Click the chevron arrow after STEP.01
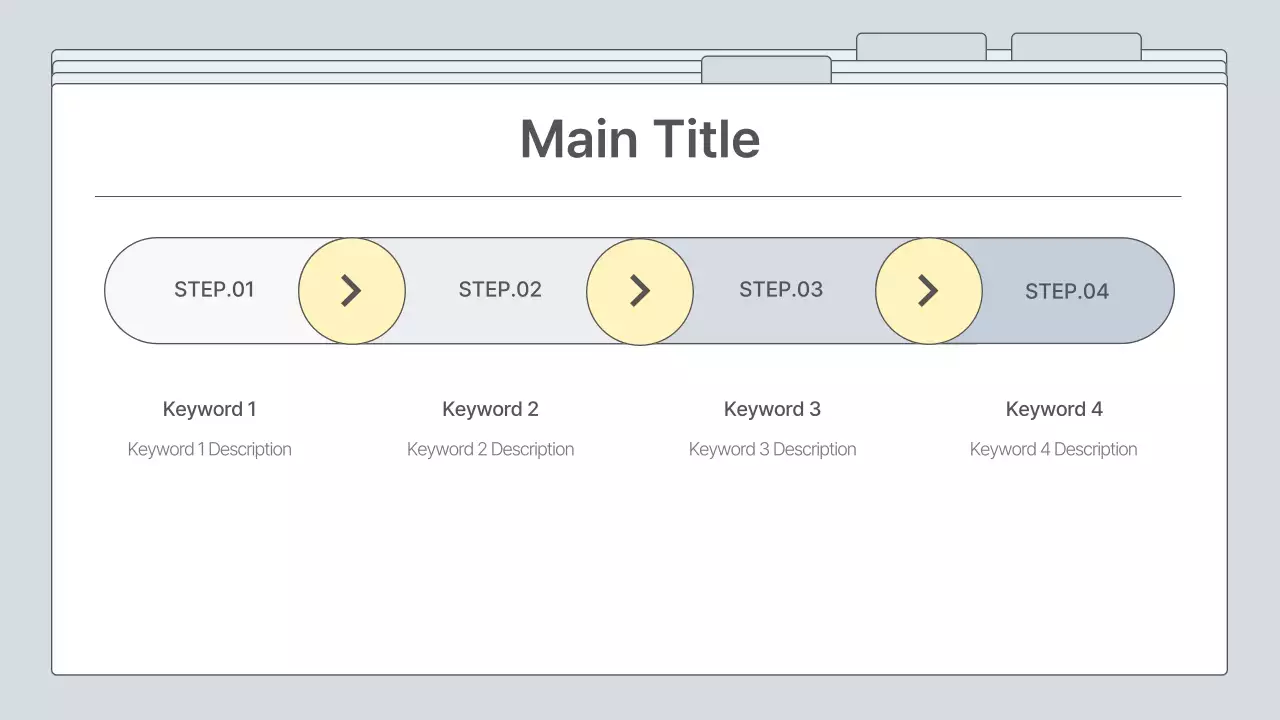 351,291
